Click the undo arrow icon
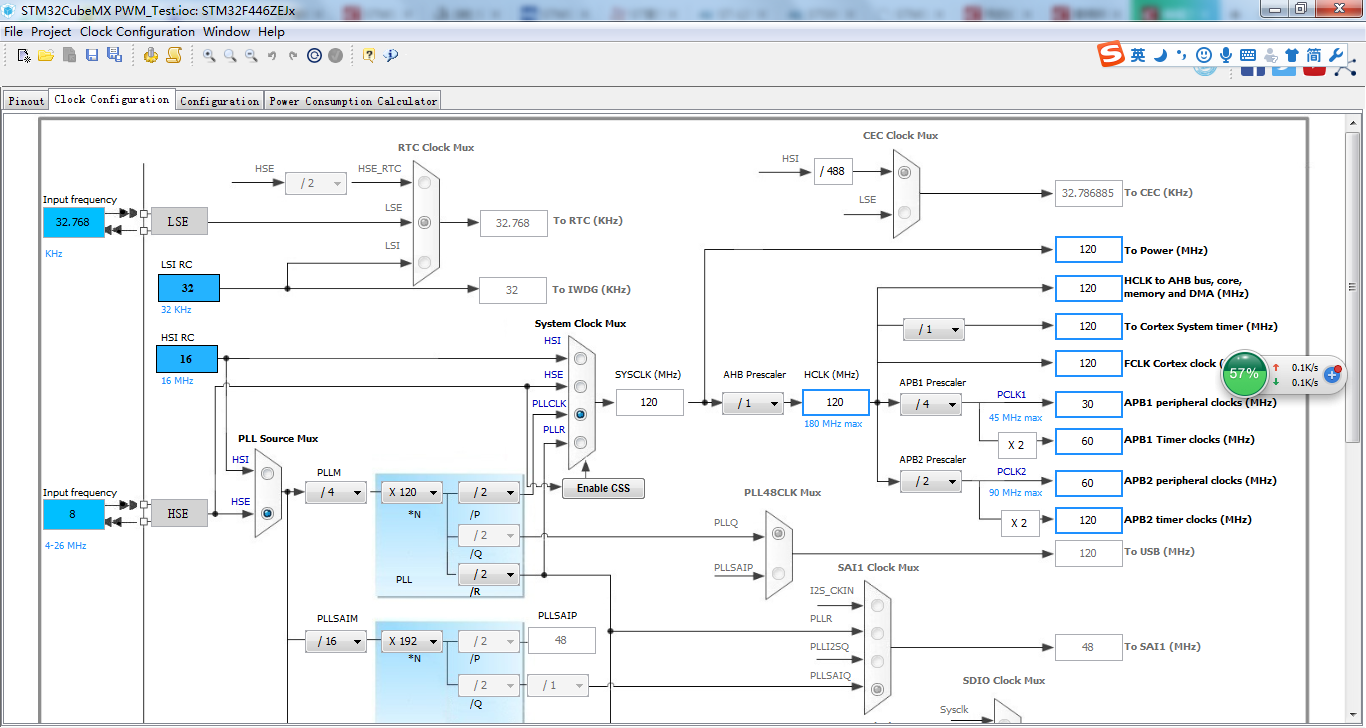Viewport: 1366px width, 728px height. [272, 55]
